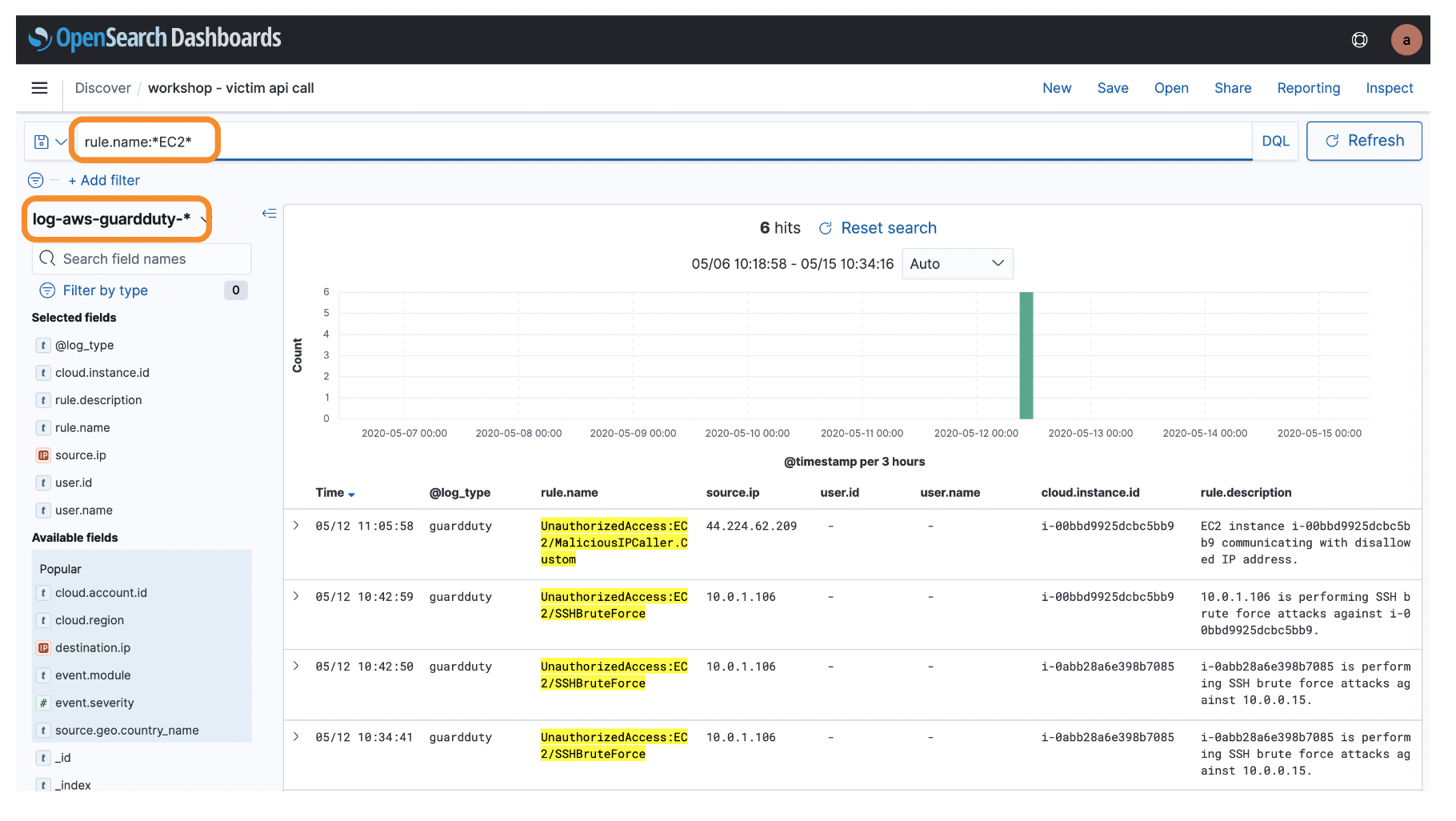Open the Inspect panel

[x=1389, y=88]
